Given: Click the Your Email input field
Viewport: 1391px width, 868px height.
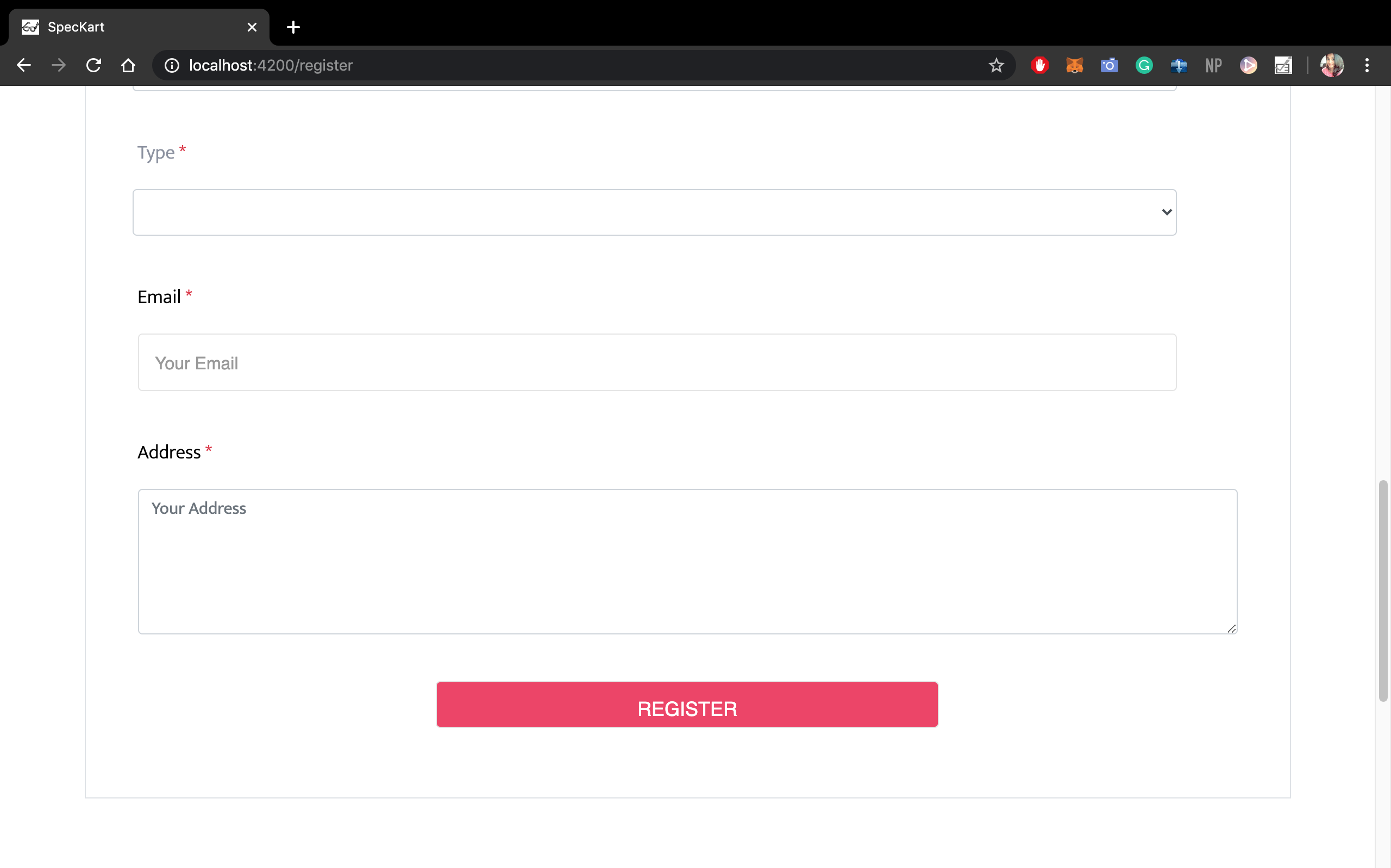Looking at the screenshot, I should (657, 362).
